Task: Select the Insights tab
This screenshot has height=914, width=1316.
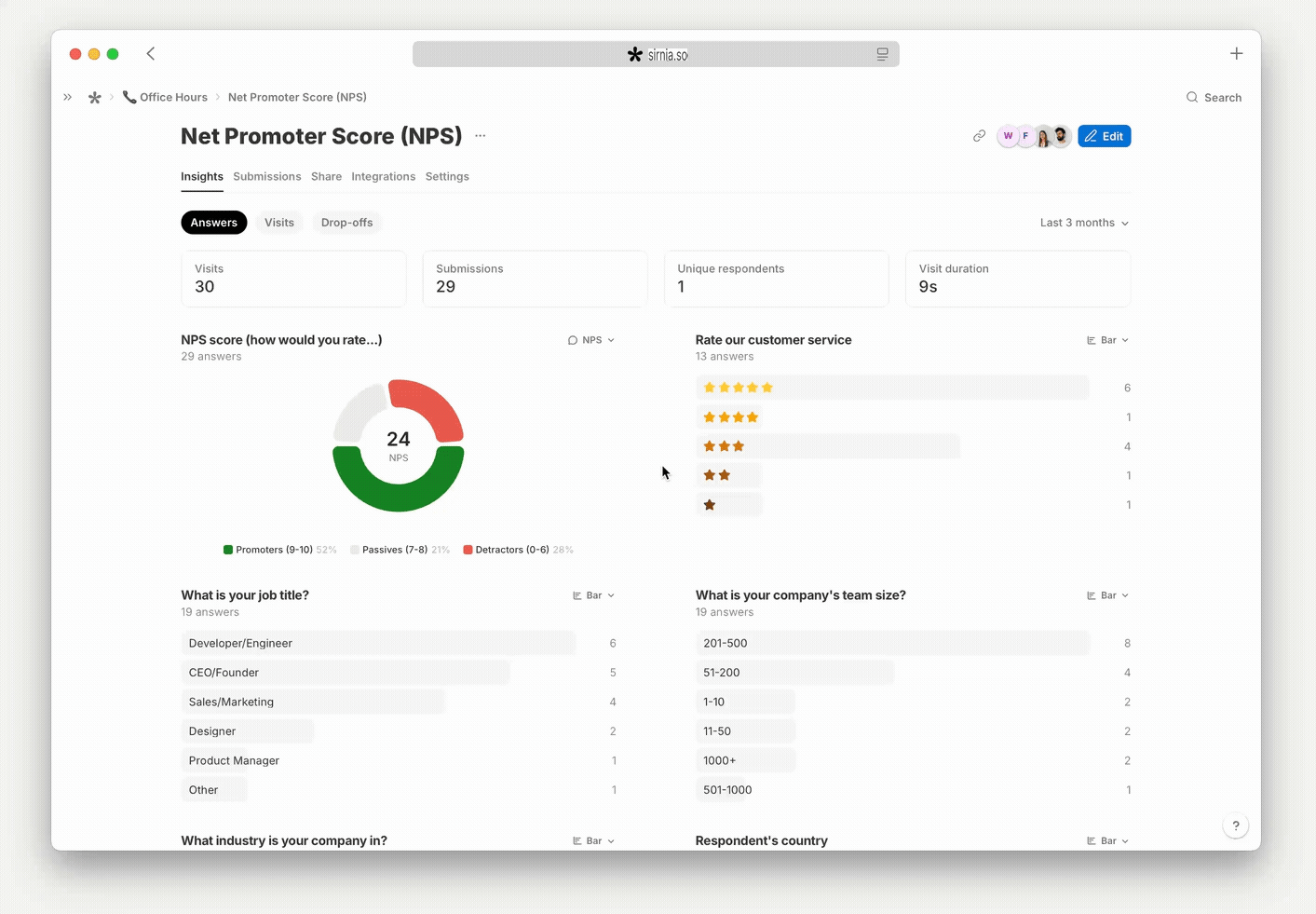Action: click(x=202, y=176)
